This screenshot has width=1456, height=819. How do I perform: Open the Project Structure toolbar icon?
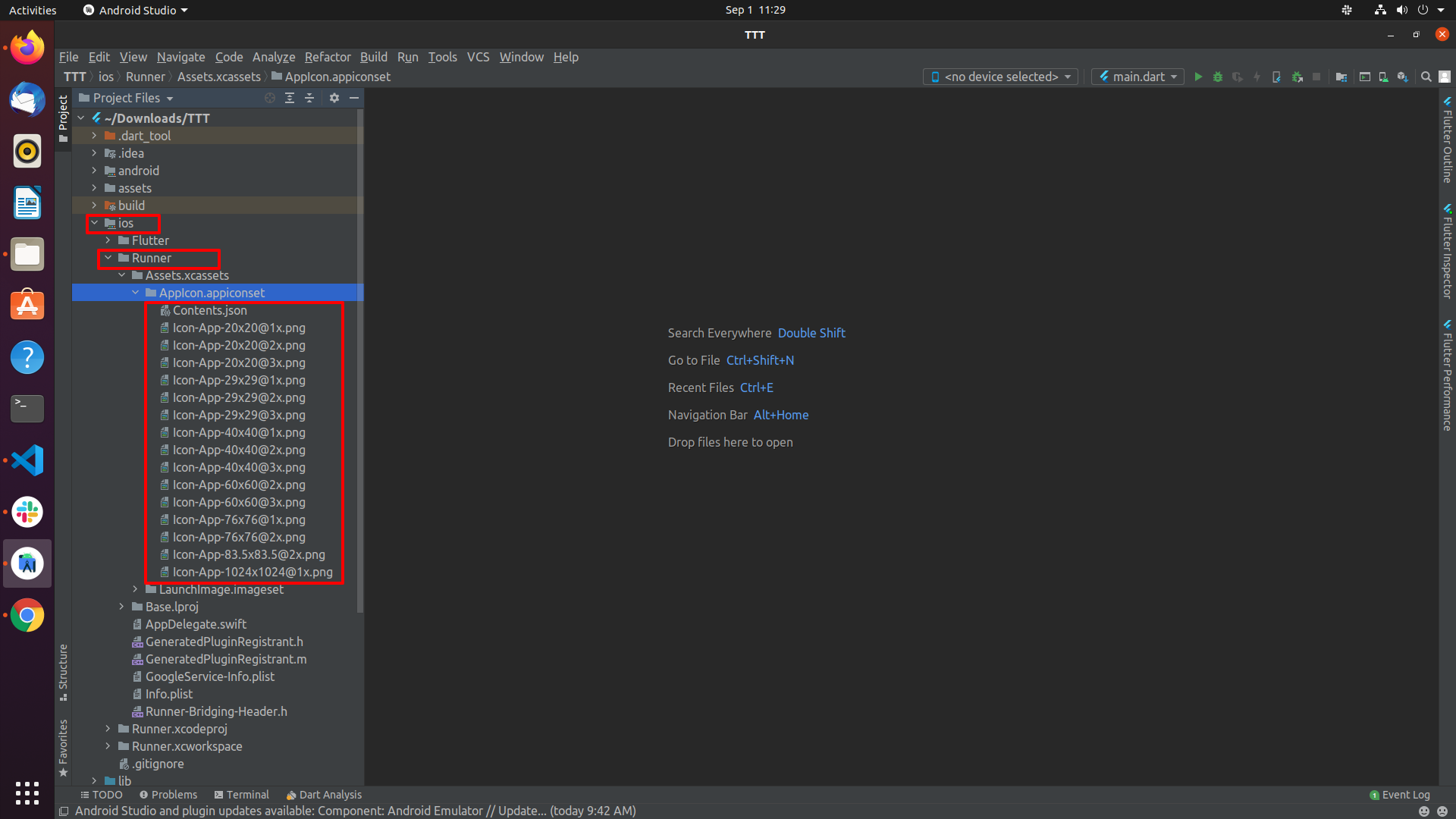(1341, 77)
